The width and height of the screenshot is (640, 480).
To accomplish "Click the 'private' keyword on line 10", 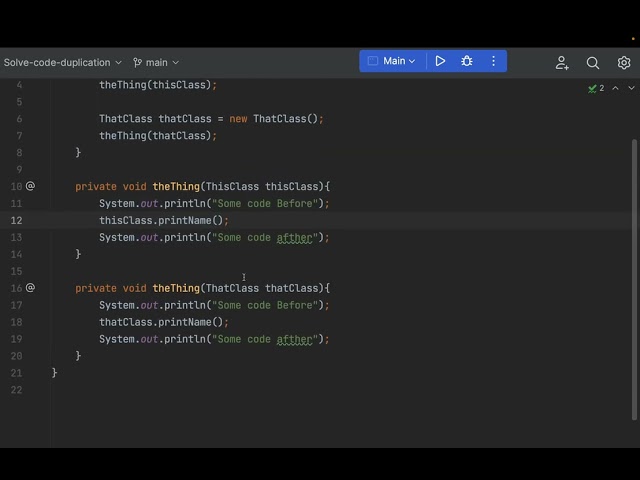I will pyautogui.click(x=96, y=187).
